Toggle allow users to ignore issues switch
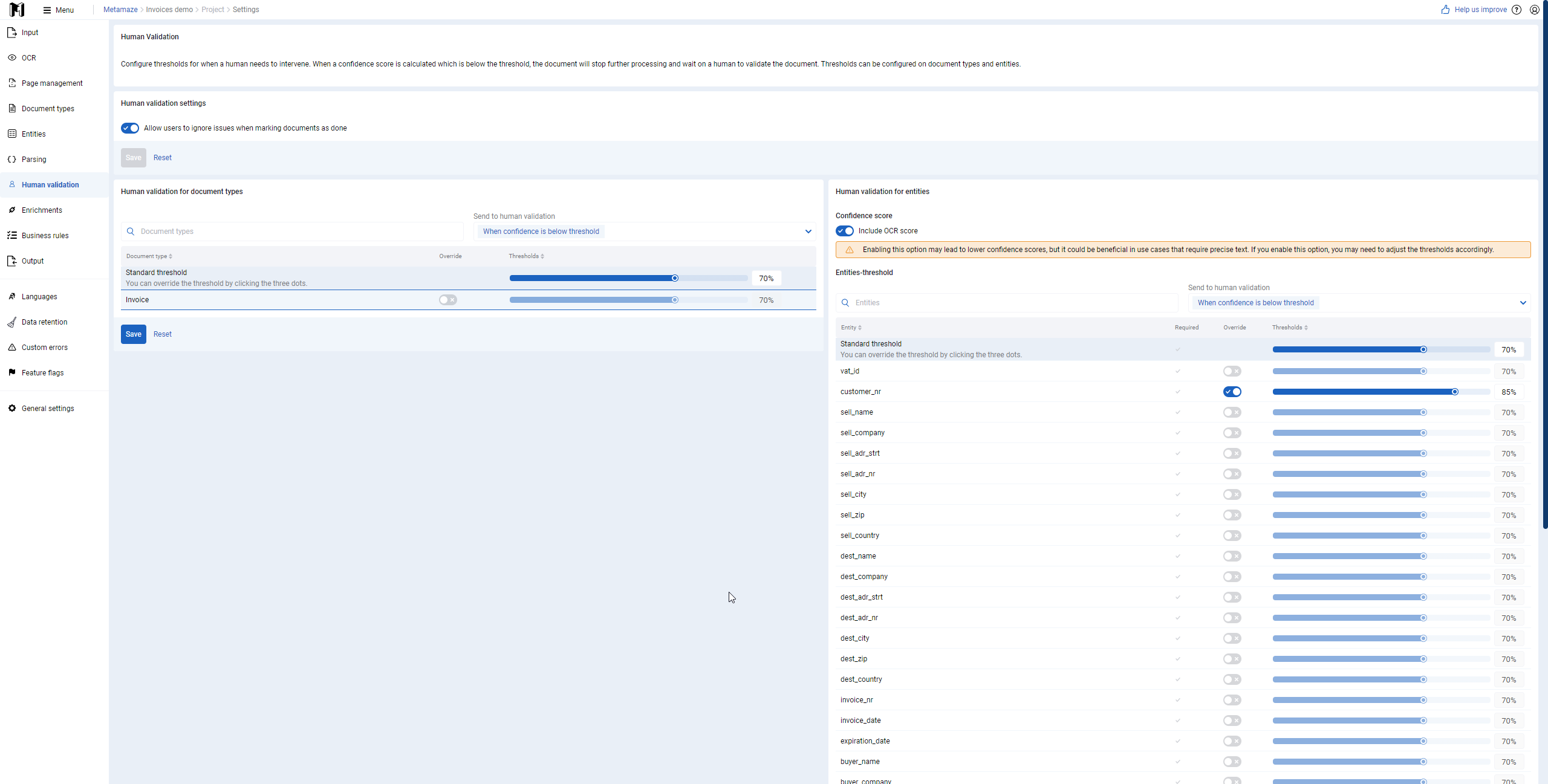Viewport: 1548px width, 784px height. tap(130, 128)
